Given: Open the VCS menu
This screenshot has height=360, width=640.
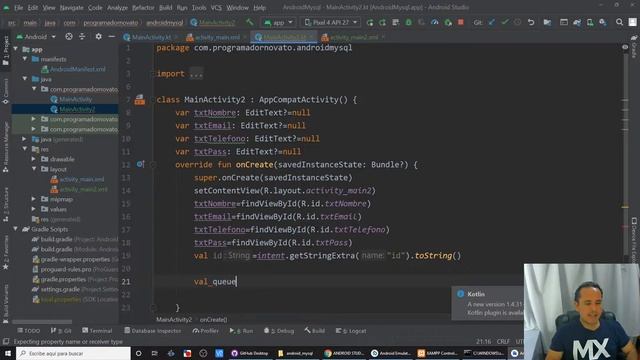Looking at the screenshot, I should click(x=216, y=8).
